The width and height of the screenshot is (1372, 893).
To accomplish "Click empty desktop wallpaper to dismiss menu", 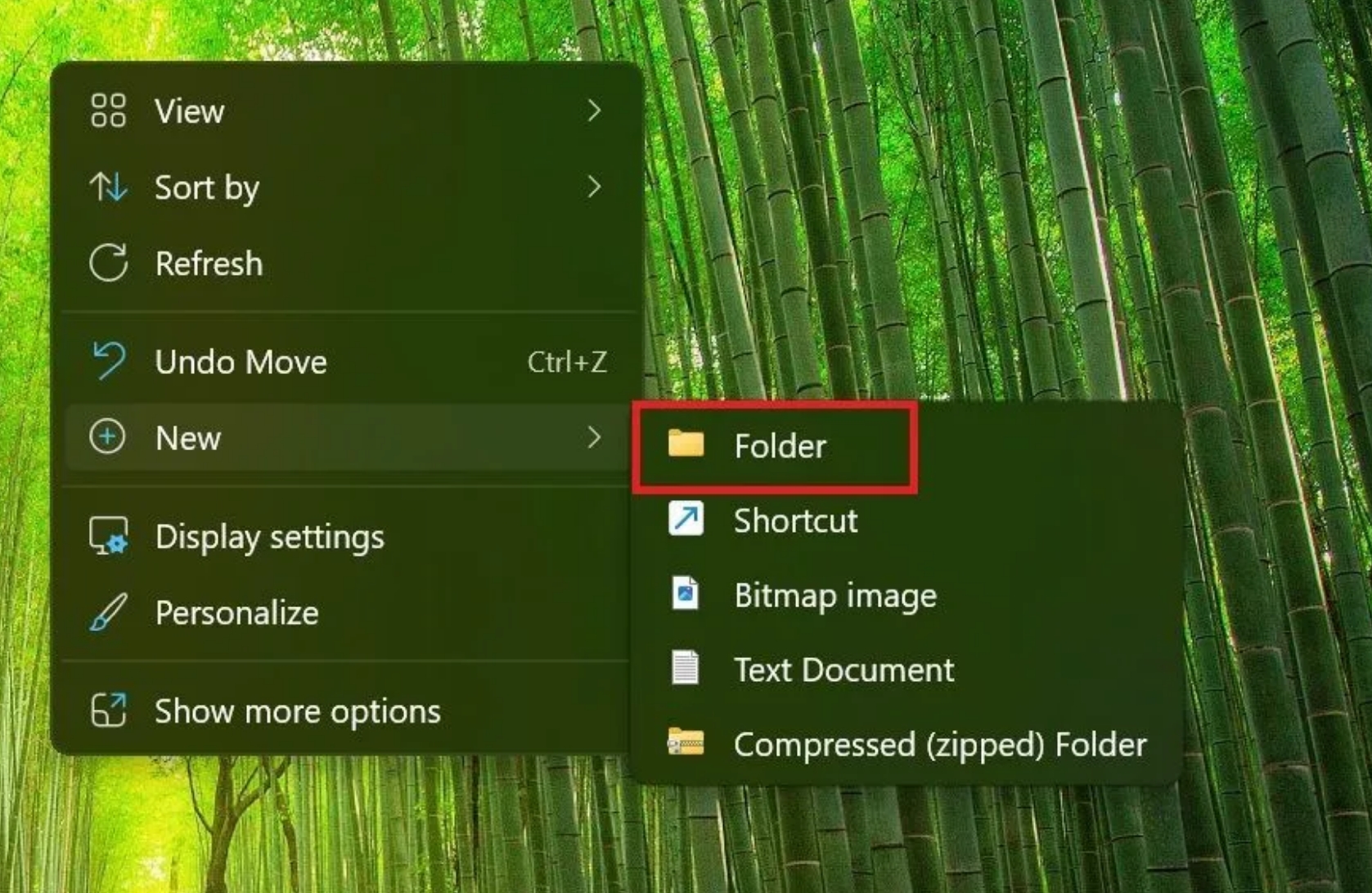I will coord(1064,205).
